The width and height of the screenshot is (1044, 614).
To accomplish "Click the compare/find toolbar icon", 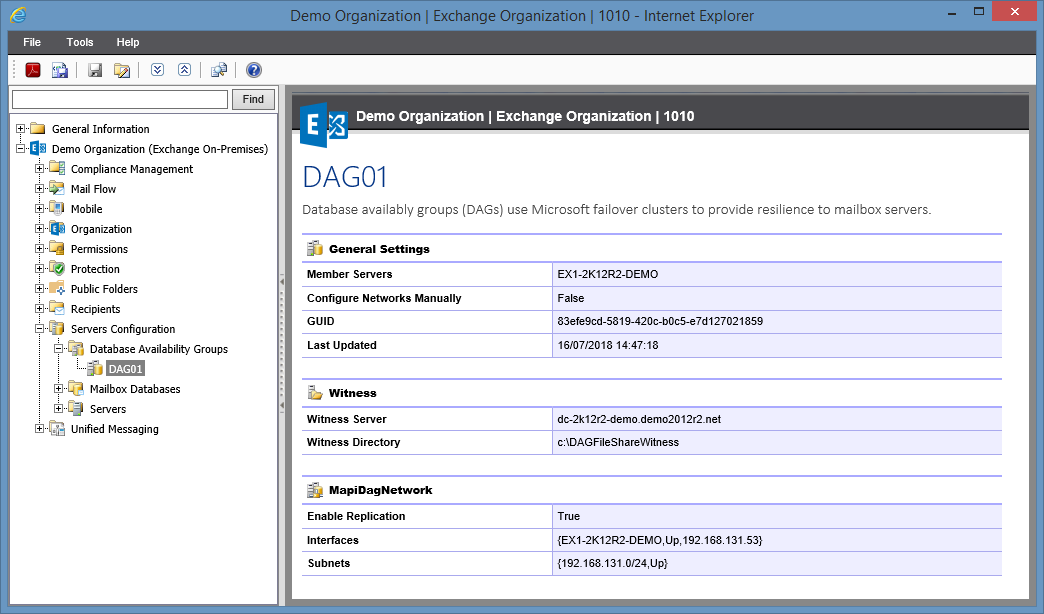I will pos(219,70).
